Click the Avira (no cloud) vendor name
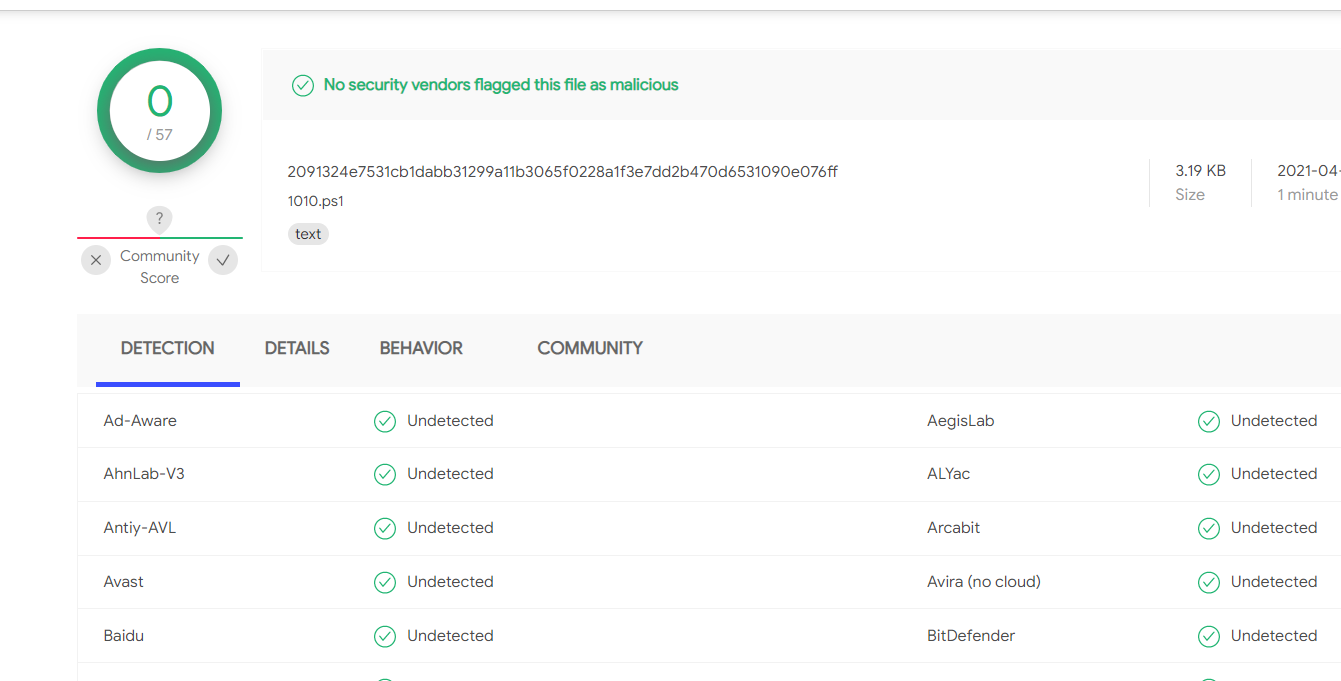This screenshot has height=681, width=1341. (983, 582)
